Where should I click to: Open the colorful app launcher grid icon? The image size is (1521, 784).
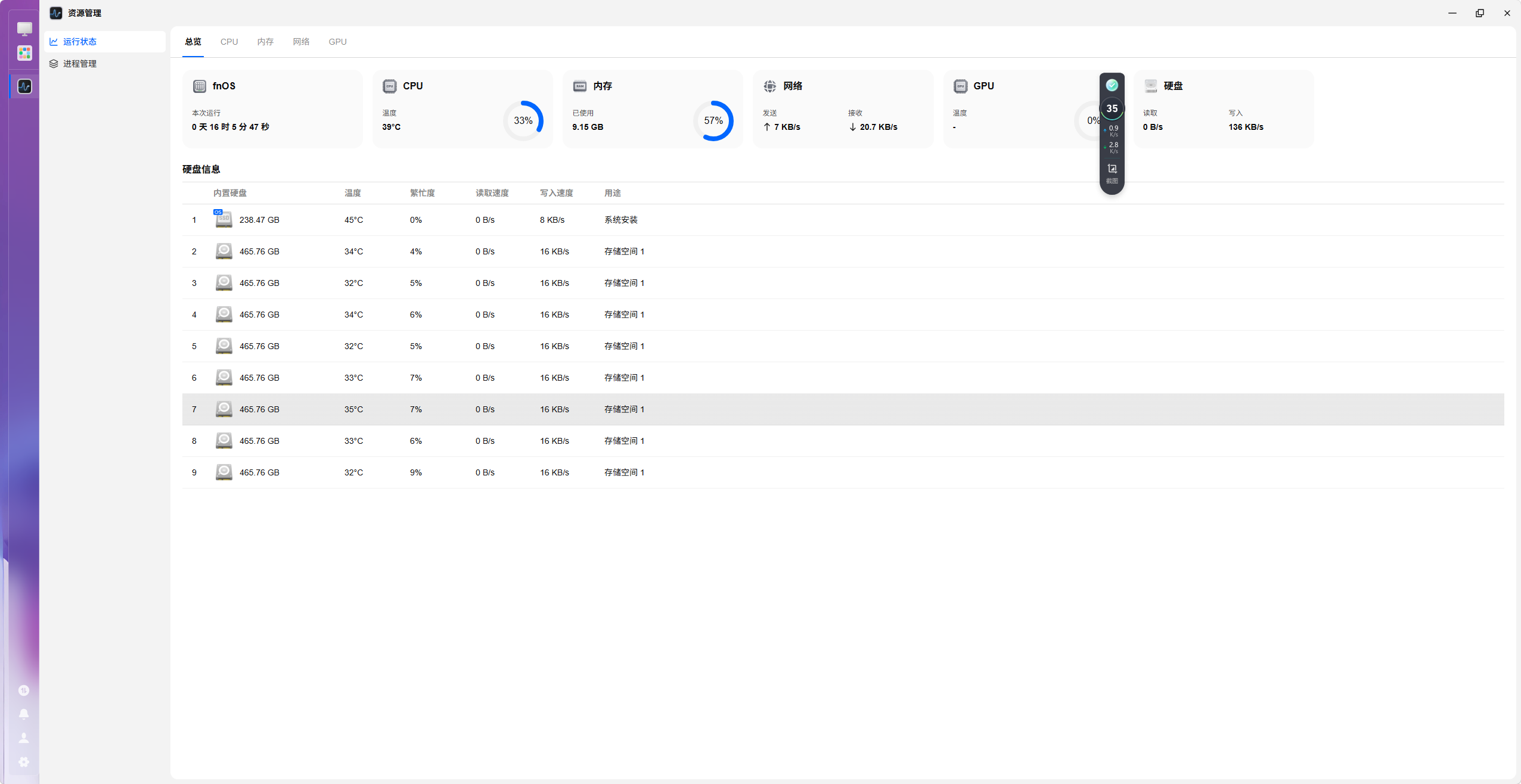(24, 53)
